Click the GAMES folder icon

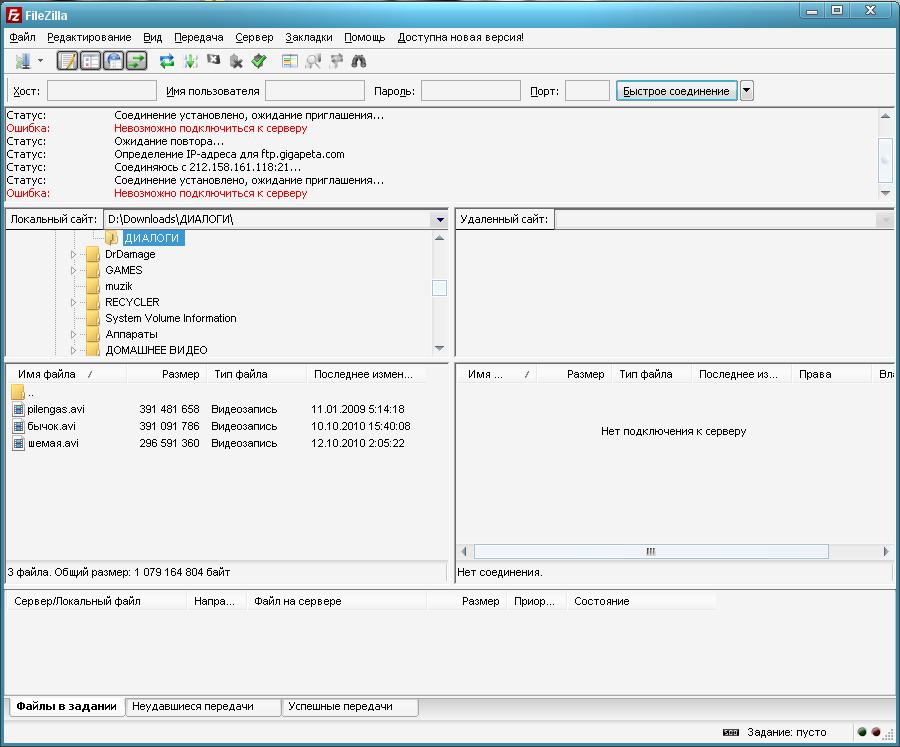92,270
